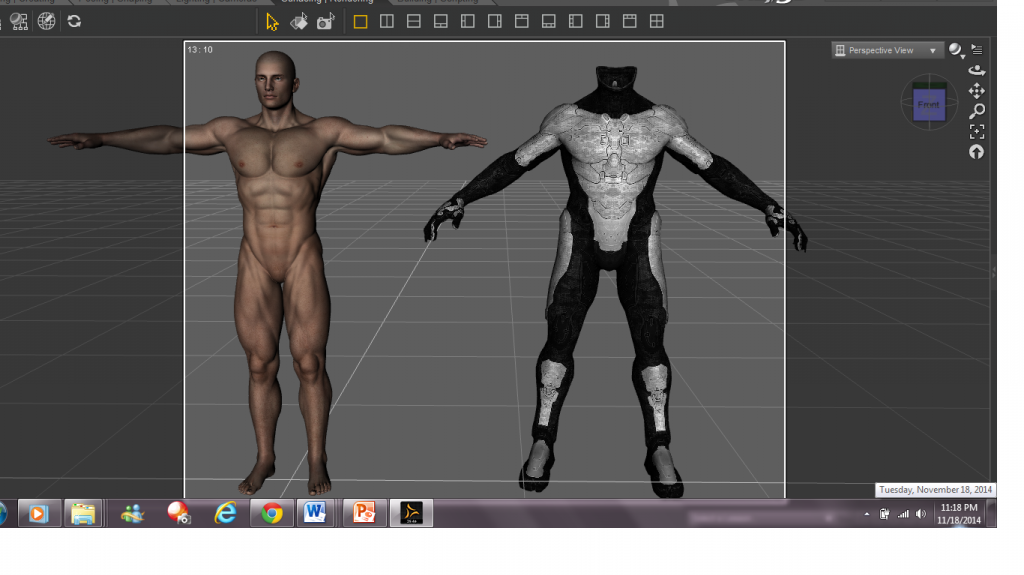1024x575 pixels.
Task: Open the Perspective View camera dropdown
Action: 887,50
